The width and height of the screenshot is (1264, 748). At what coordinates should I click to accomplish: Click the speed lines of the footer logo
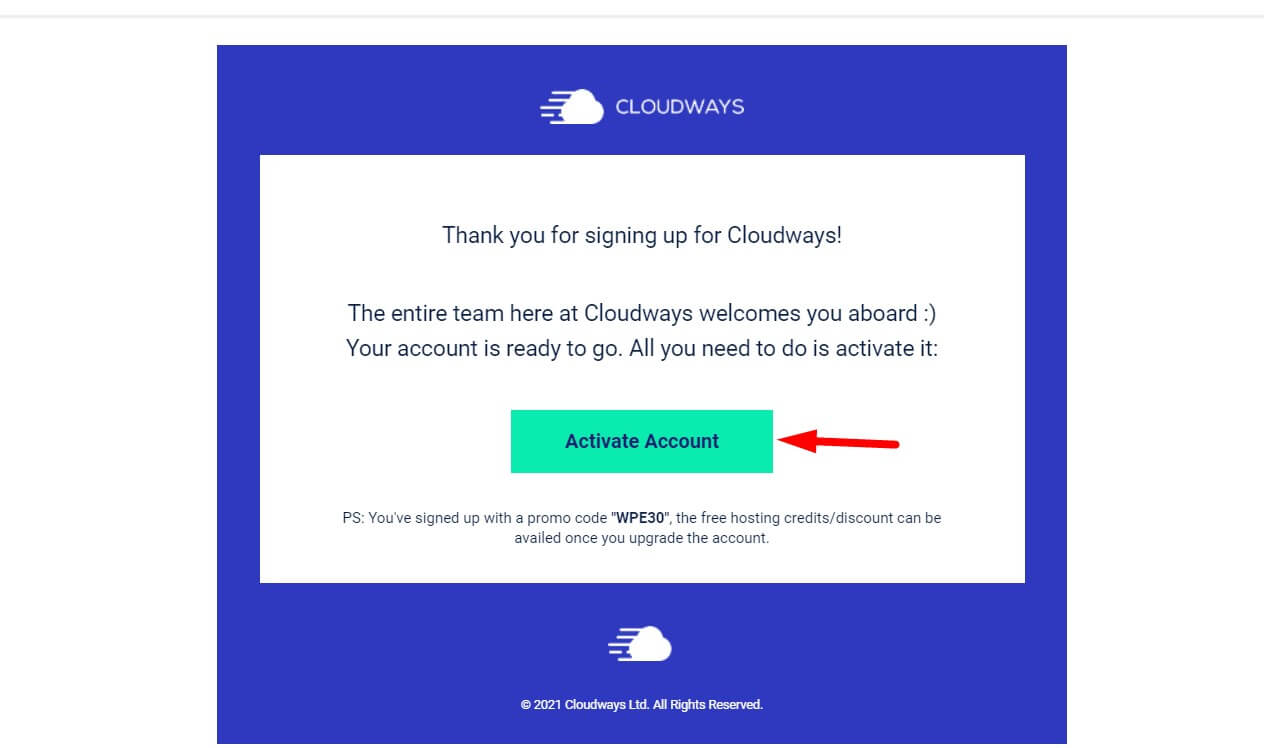coord(620,646)
